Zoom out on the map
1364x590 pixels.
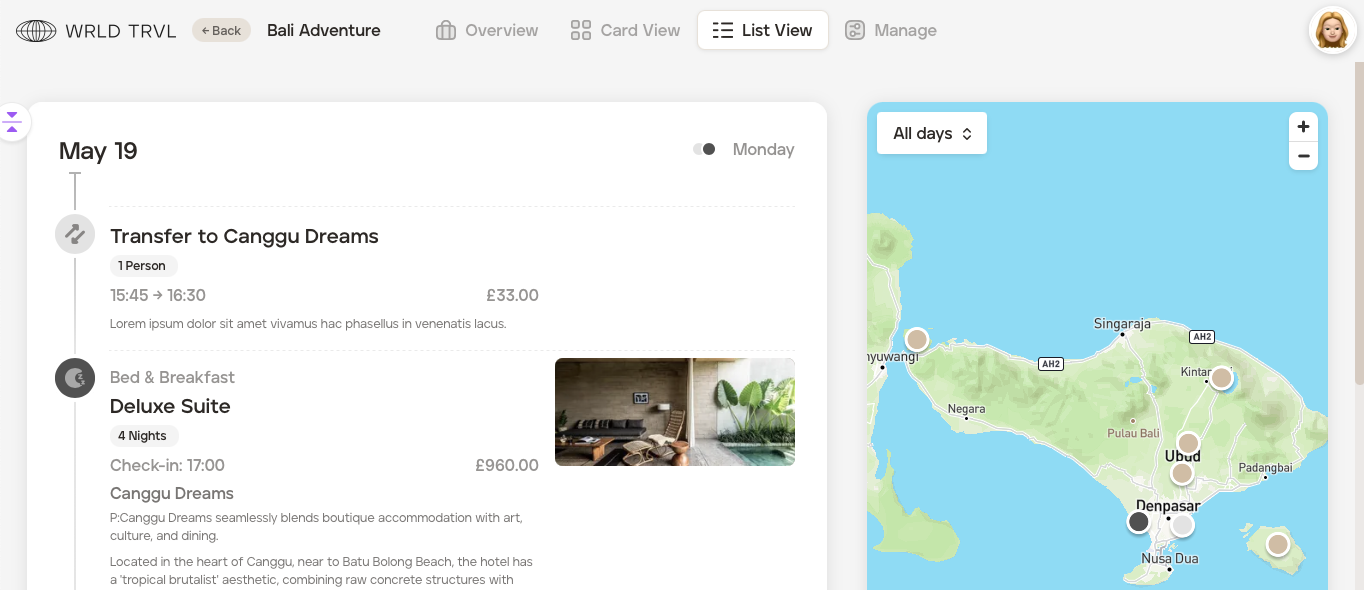1303,156
